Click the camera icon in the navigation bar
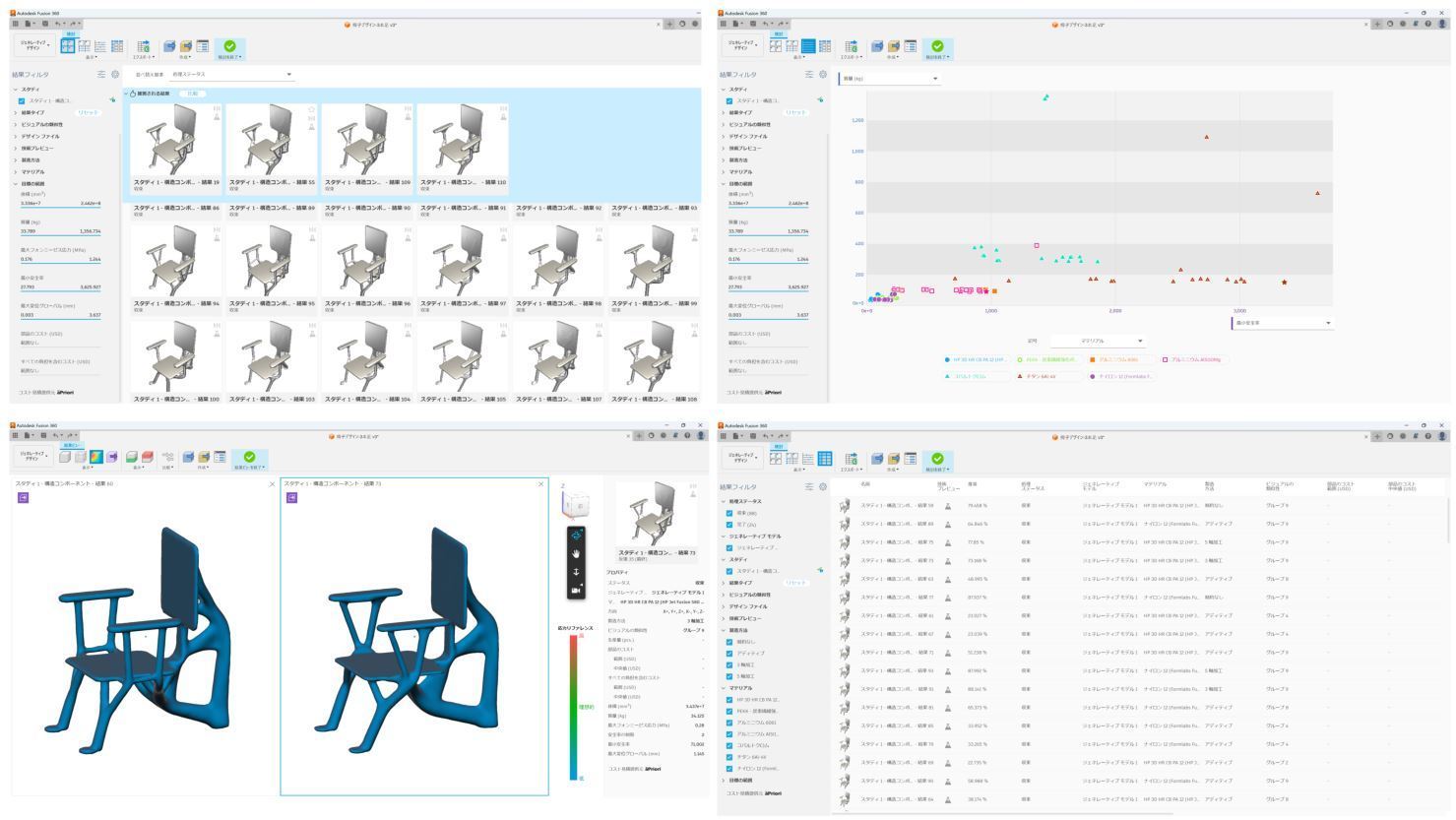The width and height of the screenshot is (1456, 820). [x=576, y=590]
